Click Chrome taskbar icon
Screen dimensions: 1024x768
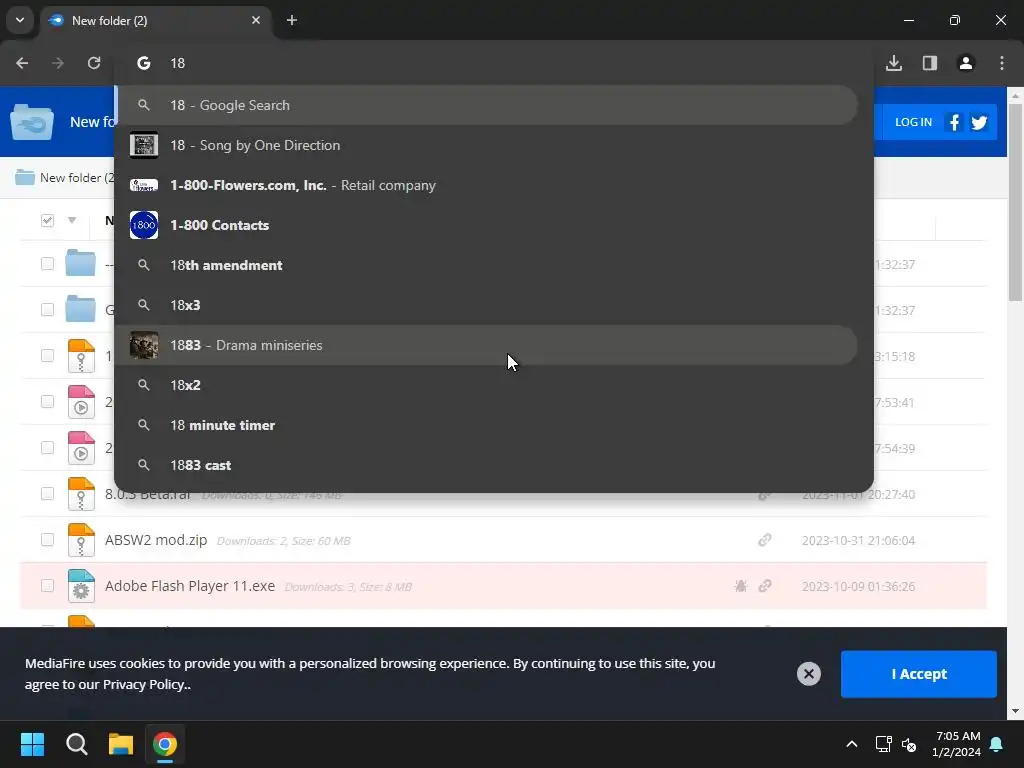(165, 744)
